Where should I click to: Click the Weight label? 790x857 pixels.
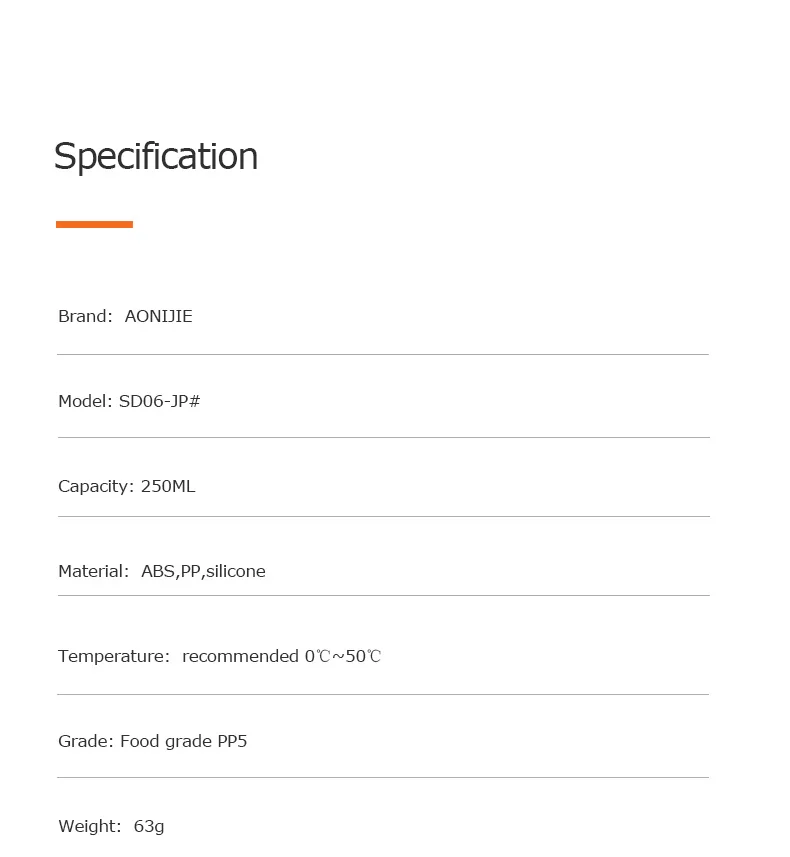pos(90,826)
